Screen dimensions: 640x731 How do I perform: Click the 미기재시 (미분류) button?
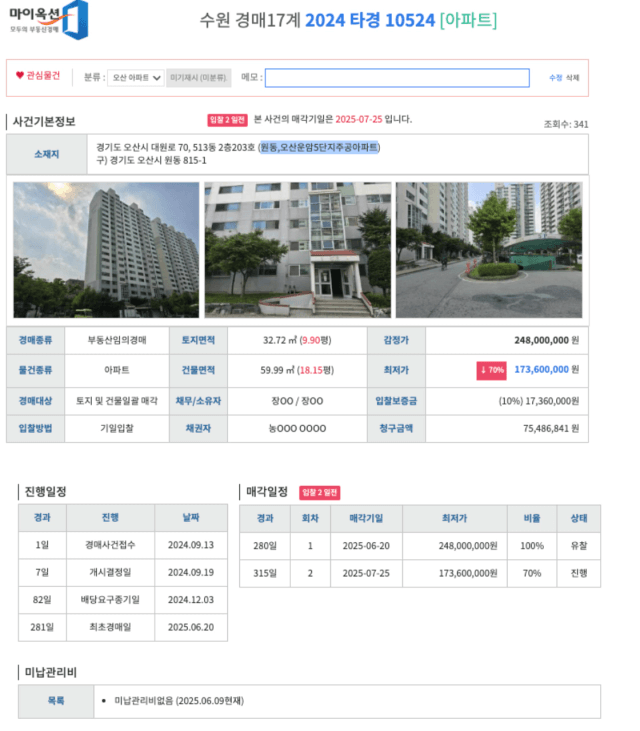click(x=199, y=77)
